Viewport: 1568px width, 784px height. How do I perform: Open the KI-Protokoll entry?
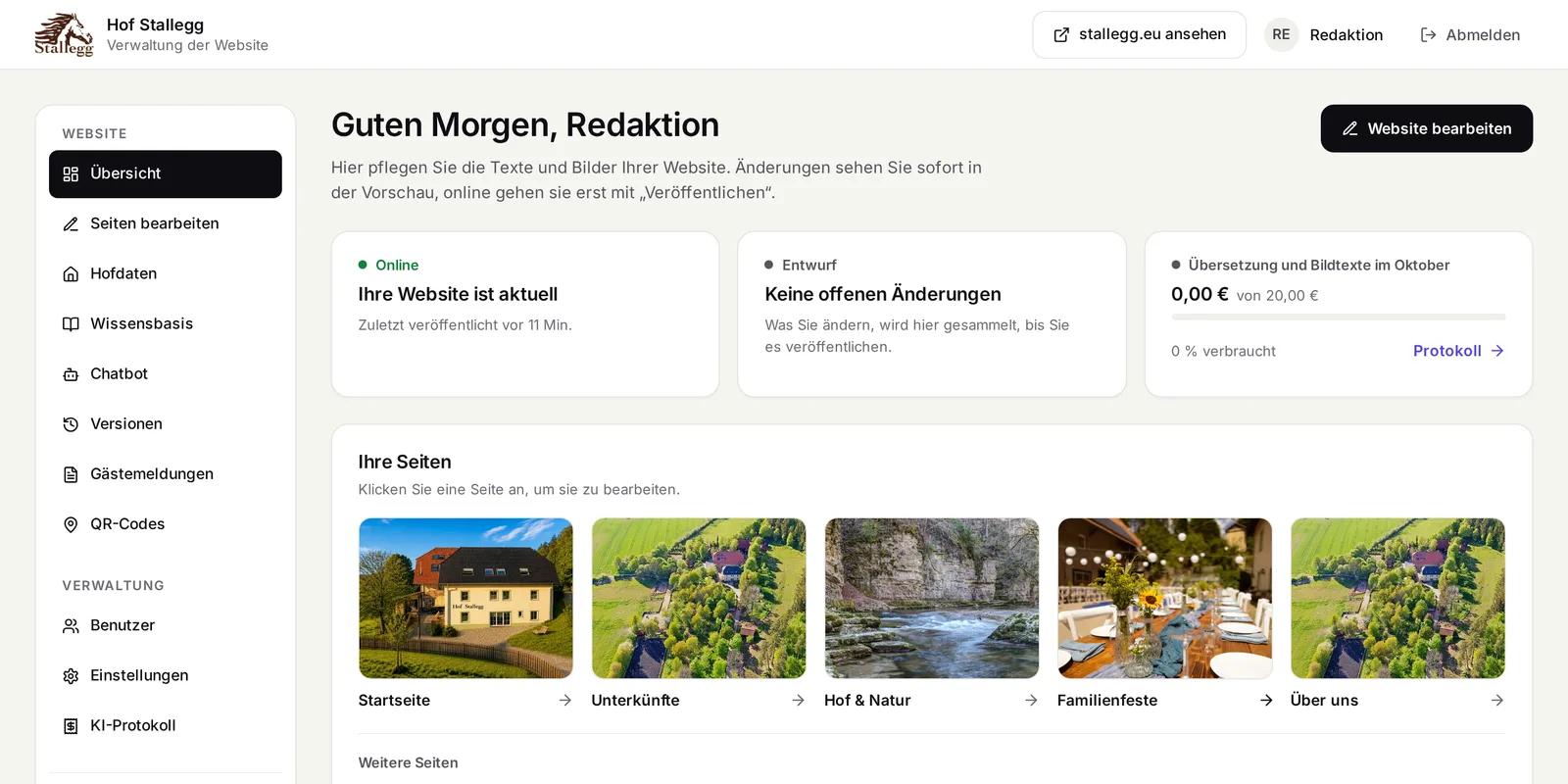coord(166,725)
